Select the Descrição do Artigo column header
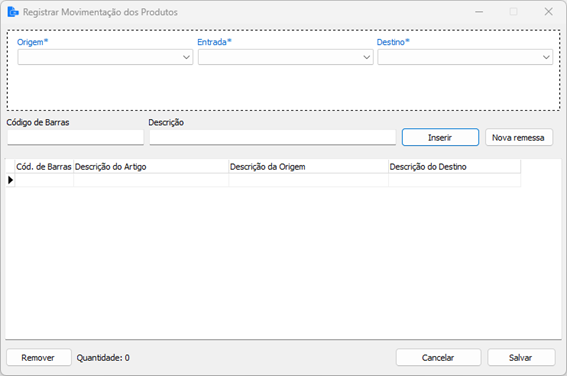 point(151,167)
